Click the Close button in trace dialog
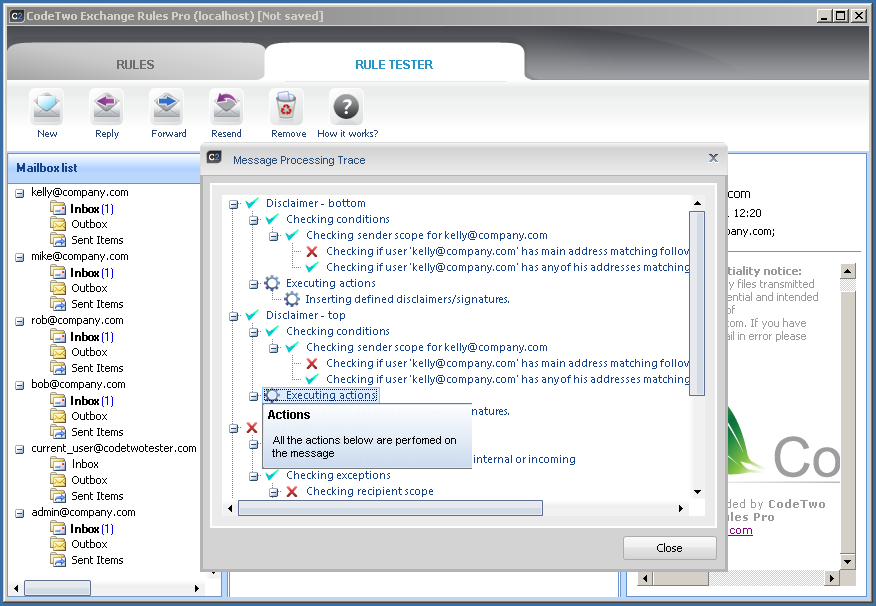876x606 pixels. pyautogui.click(x=669, y=548)
